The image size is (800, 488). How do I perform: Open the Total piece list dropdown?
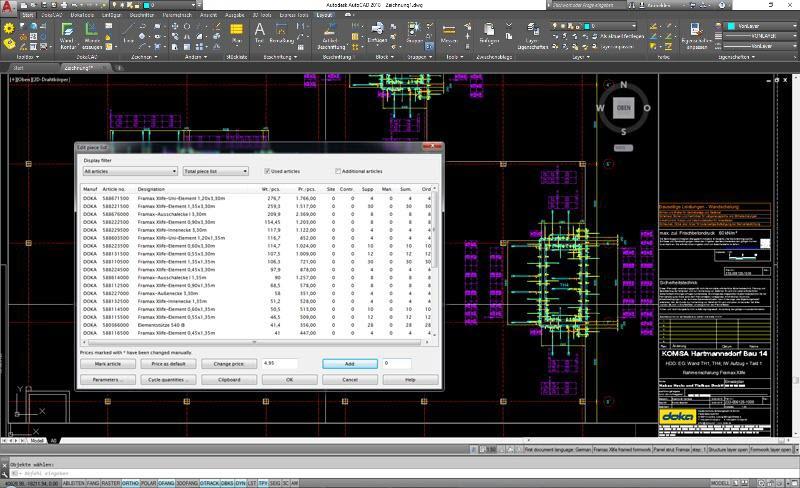(x=215, y=171)
